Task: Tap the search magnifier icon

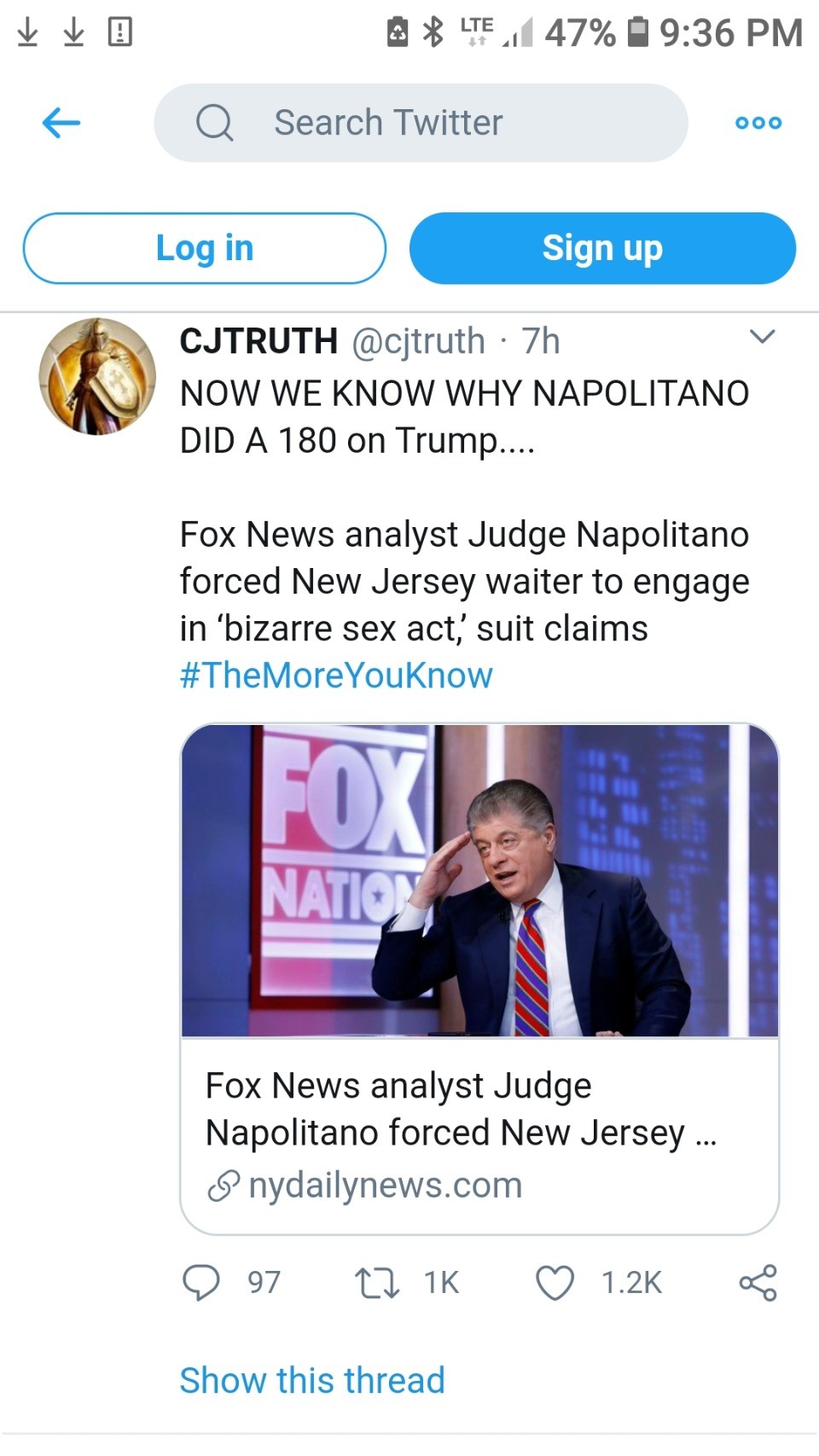Action: [x=214, y=123]
